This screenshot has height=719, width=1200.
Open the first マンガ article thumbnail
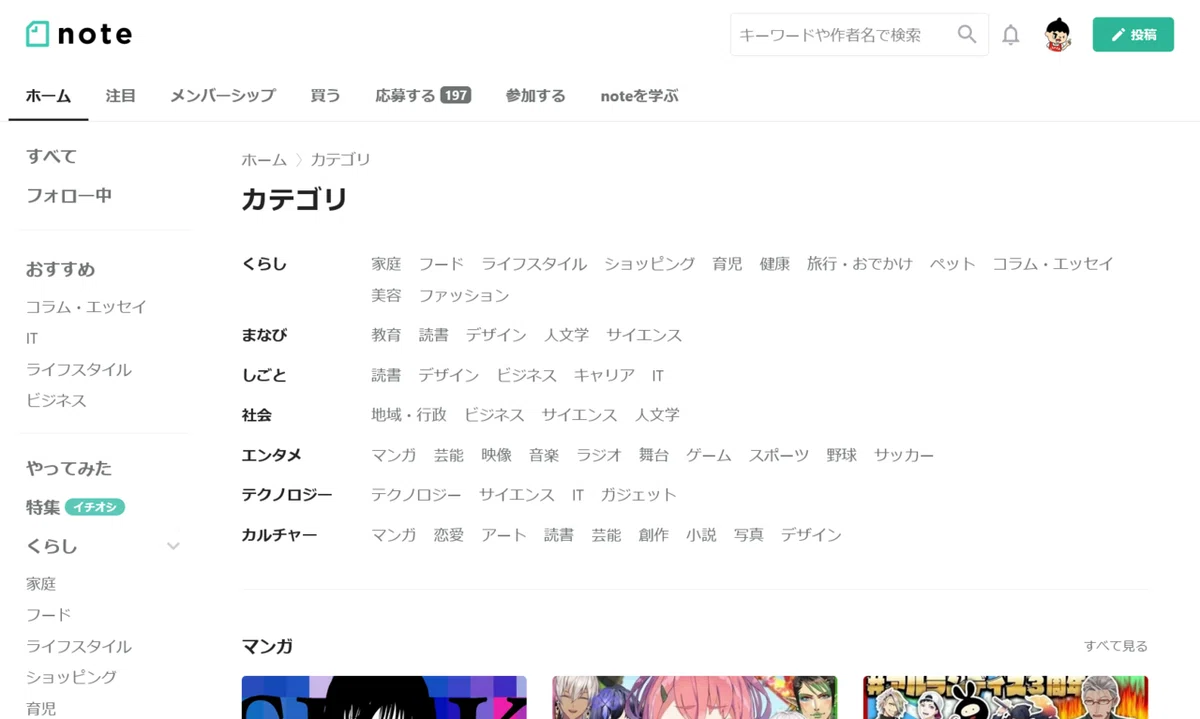tap(384, 697)
